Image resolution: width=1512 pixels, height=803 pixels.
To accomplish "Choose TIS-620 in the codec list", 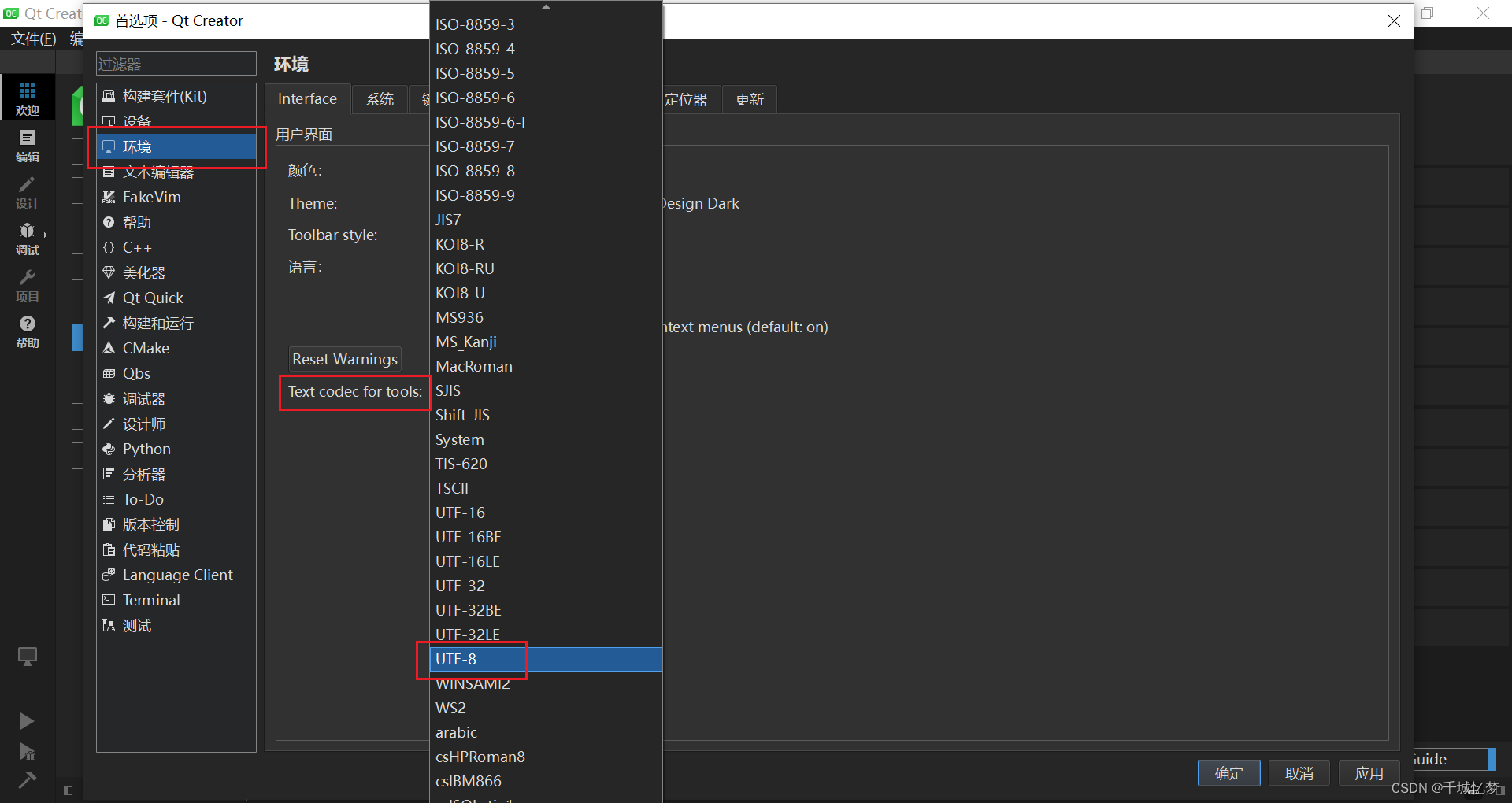I will (x=546, y=464).
